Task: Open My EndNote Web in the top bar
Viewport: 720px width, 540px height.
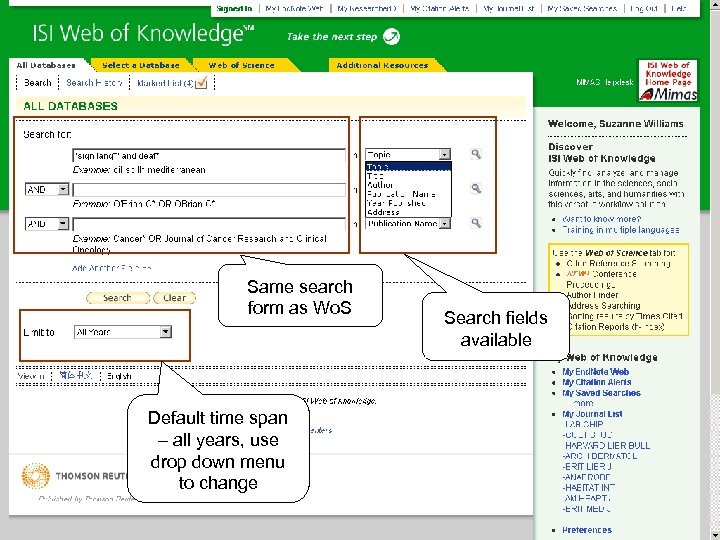Action: 294,9
